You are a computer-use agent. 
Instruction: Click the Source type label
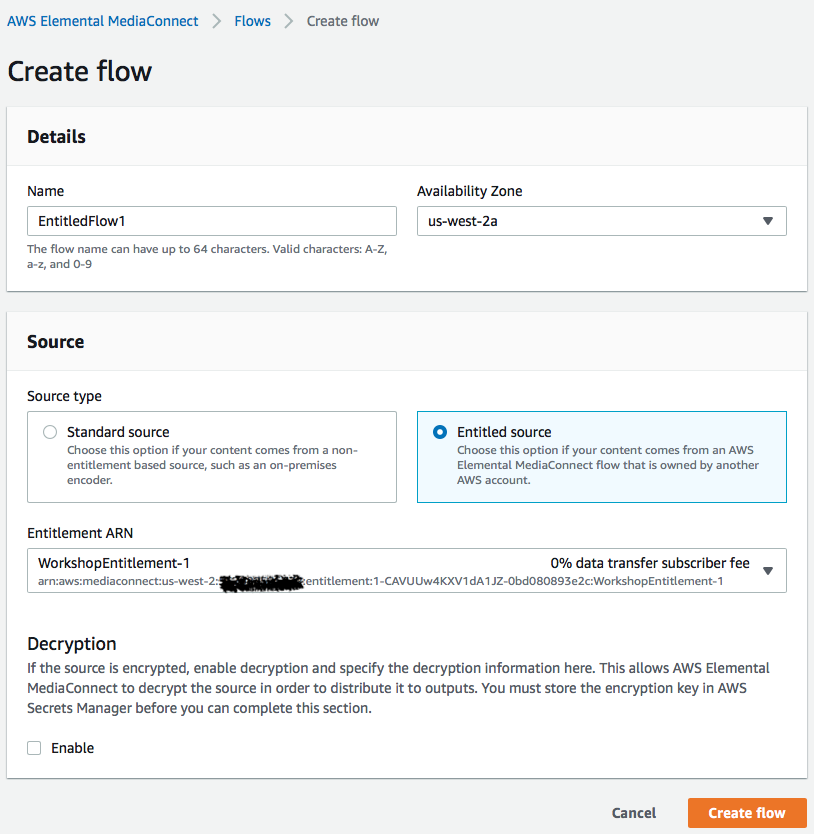point(64,396)
